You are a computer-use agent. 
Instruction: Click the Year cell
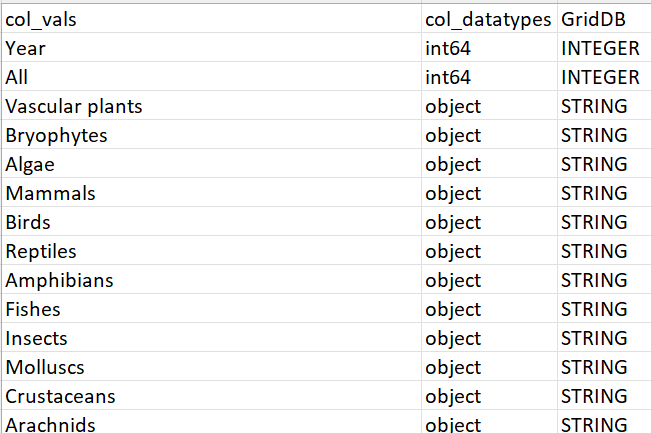[x=25, y=48]
